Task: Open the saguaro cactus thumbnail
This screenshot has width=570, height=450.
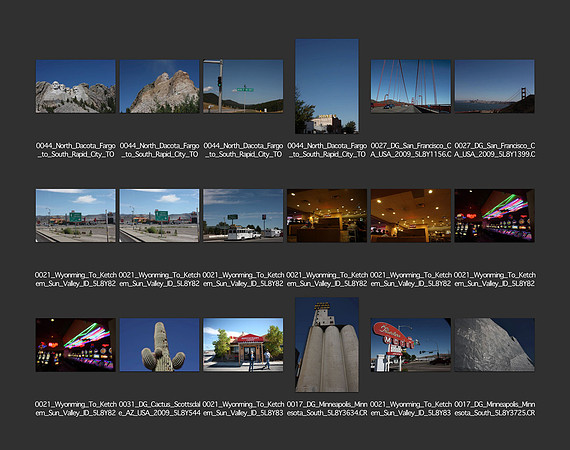Action: (160, 345)
